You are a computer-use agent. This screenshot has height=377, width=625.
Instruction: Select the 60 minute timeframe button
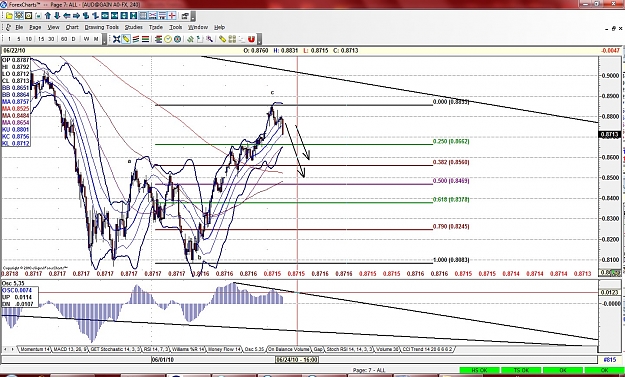pos(64,39)
